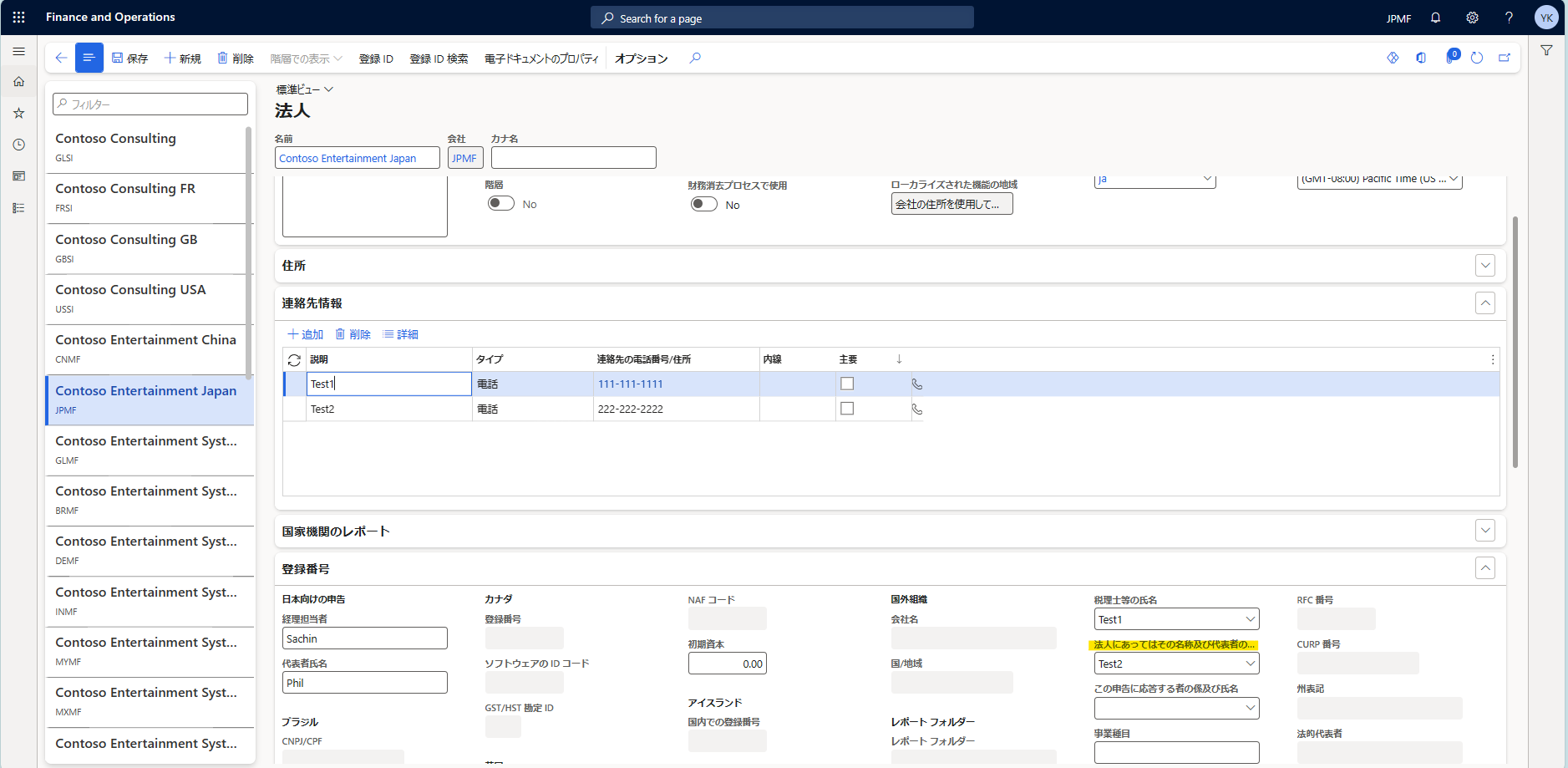
Task: Click the page vertical scrollbar
Action: (x=1515, y=343)
